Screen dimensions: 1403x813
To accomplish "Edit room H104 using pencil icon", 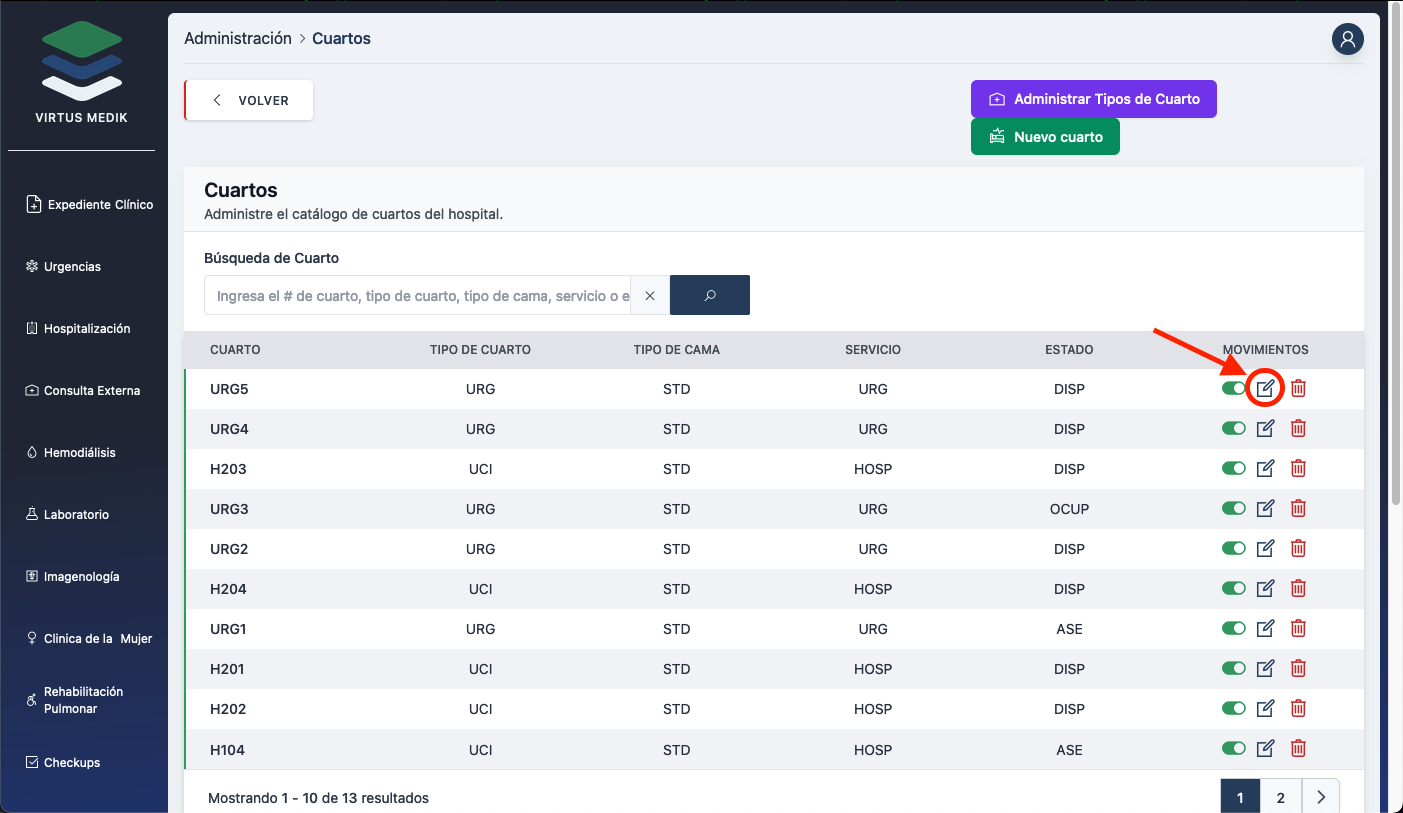I will click(1265, 749).
